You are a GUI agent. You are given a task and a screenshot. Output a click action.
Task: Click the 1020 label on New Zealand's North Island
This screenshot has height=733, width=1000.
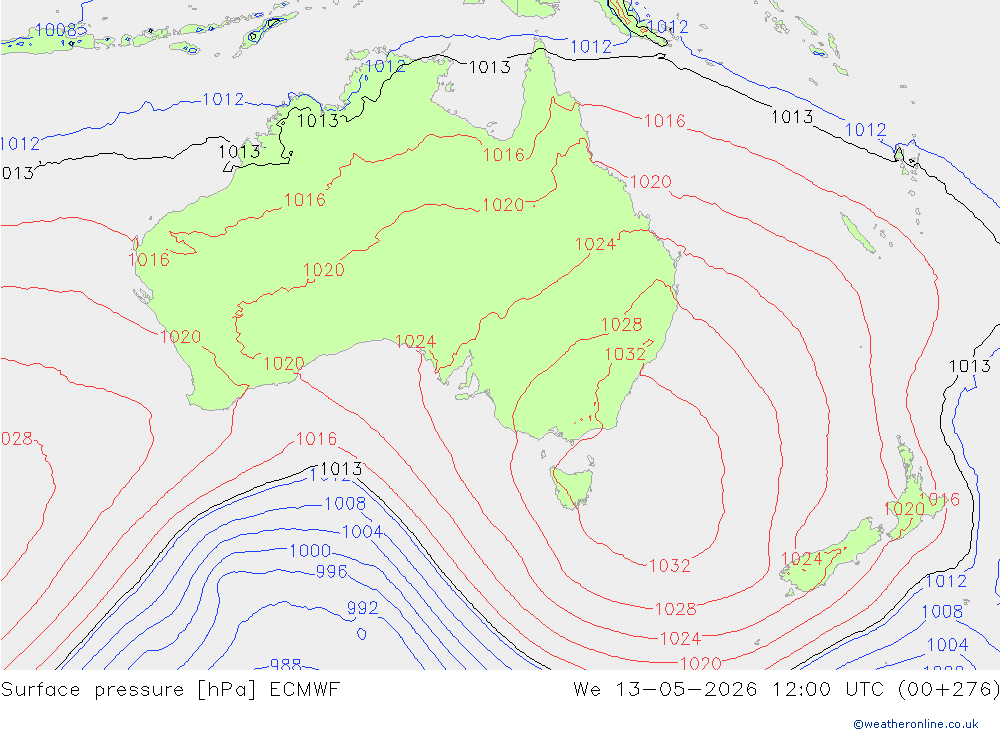904,509
